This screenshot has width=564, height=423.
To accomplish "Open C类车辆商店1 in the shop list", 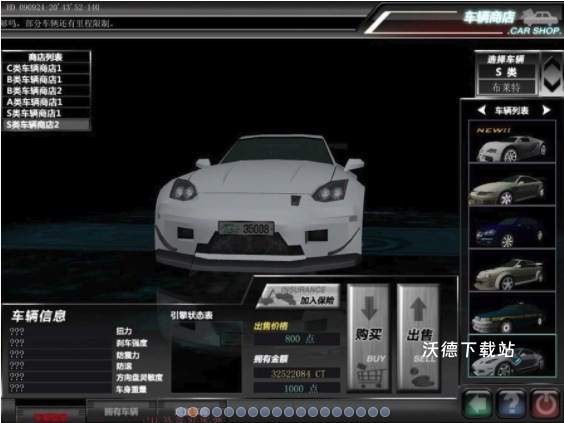I will pos(46,68).
